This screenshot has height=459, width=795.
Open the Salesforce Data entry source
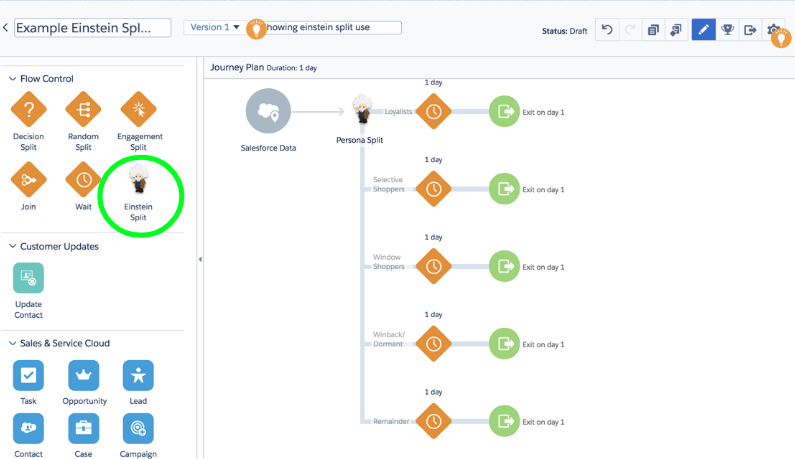[268, 111]
